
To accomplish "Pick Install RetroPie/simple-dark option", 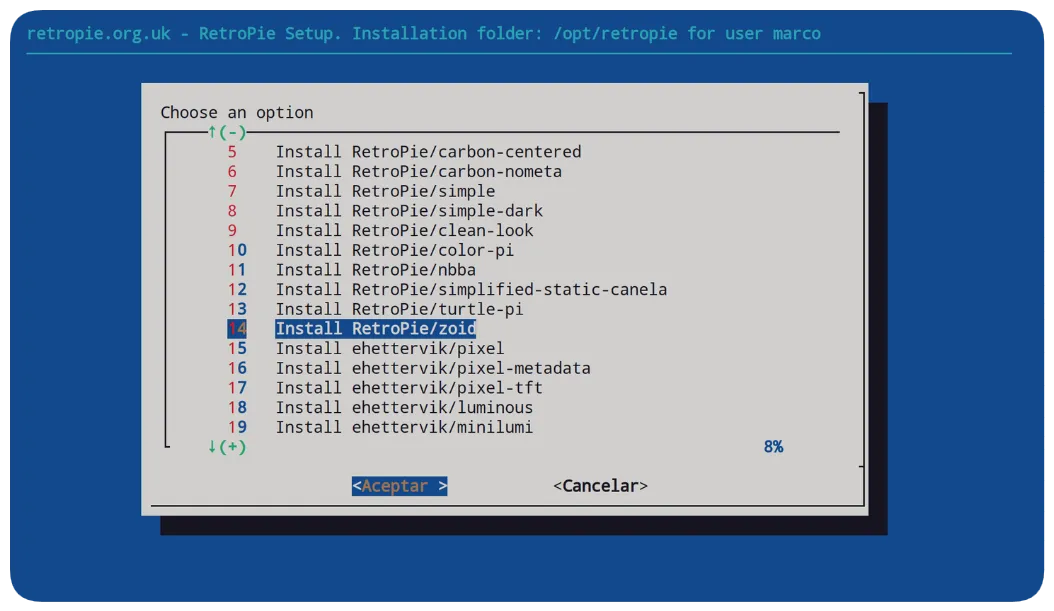I will click(409, 211).
